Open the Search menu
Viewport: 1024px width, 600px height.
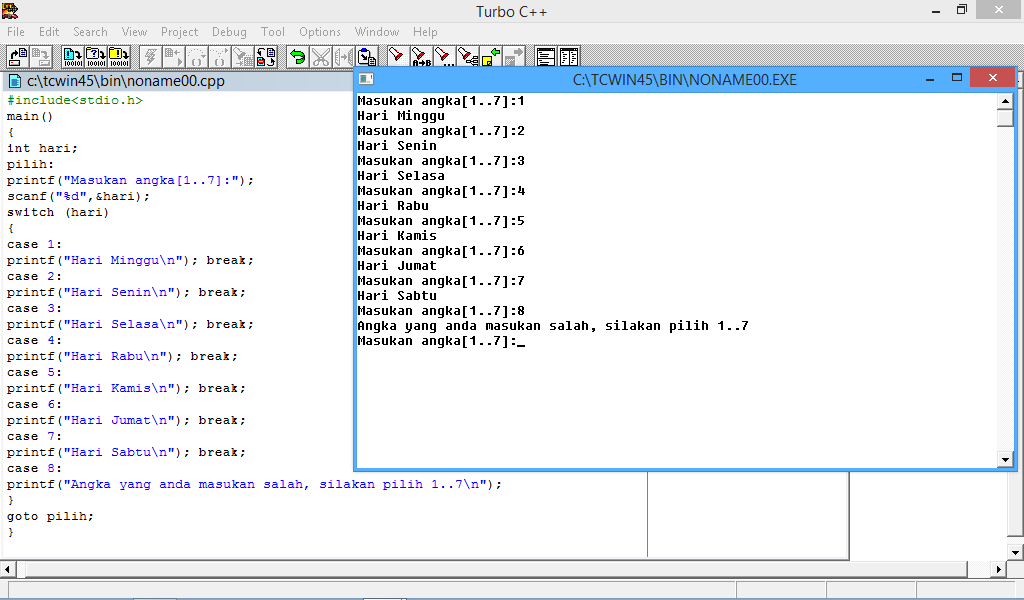(90, 32)
